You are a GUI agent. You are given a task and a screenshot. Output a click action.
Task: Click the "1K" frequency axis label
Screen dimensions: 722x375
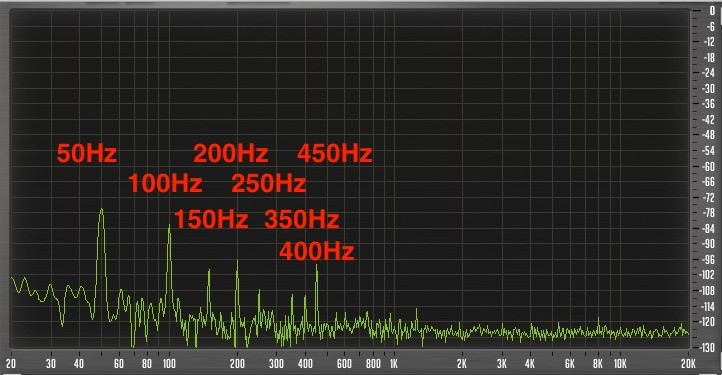394,364
